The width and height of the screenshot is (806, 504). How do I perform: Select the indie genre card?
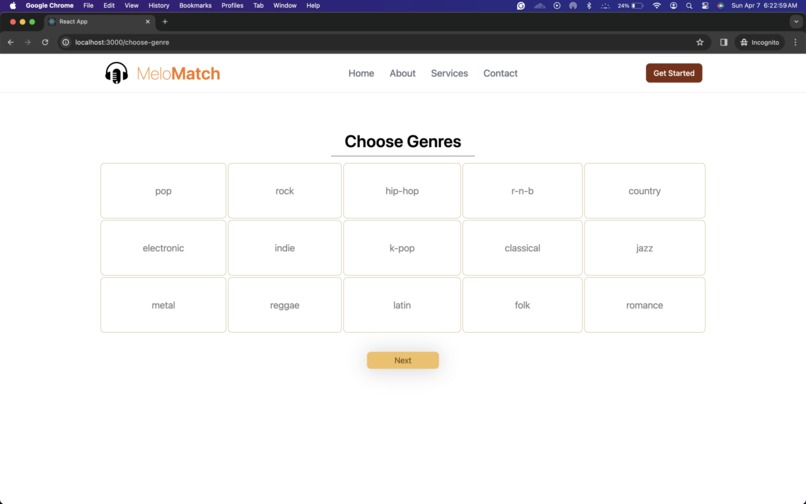(285, 248)
